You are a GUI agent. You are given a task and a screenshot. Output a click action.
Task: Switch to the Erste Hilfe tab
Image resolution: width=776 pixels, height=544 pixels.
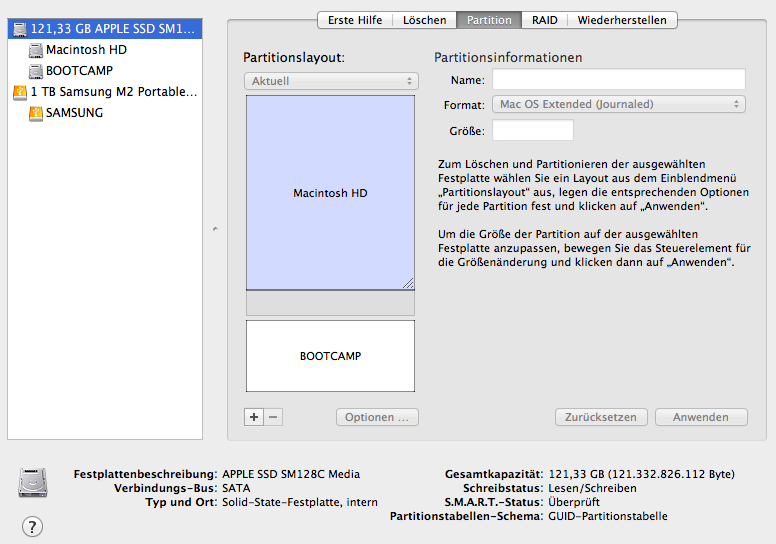(x=355, y=20)
